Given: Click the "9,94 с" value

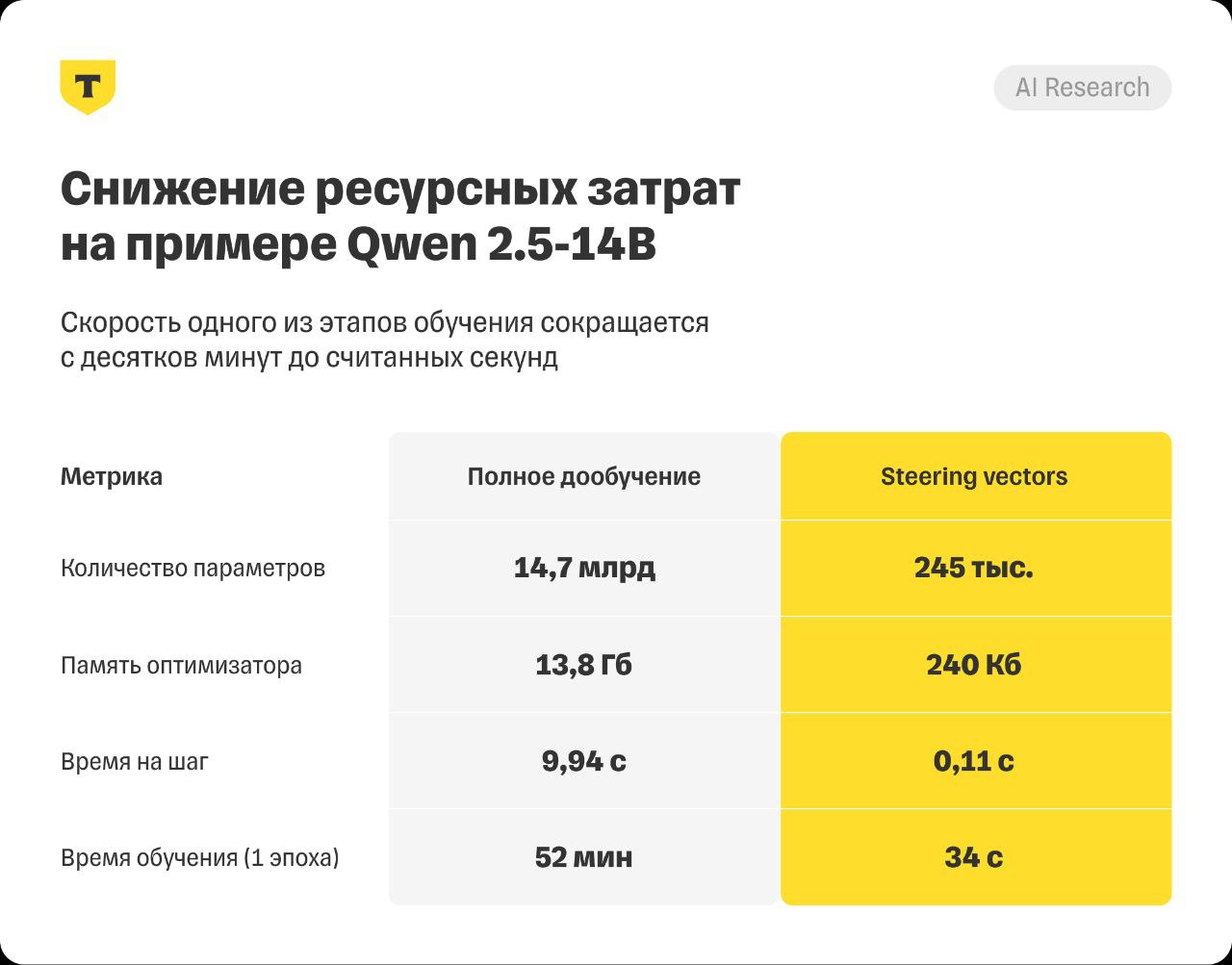Looking at the screenshot, I should pos(584,761).
